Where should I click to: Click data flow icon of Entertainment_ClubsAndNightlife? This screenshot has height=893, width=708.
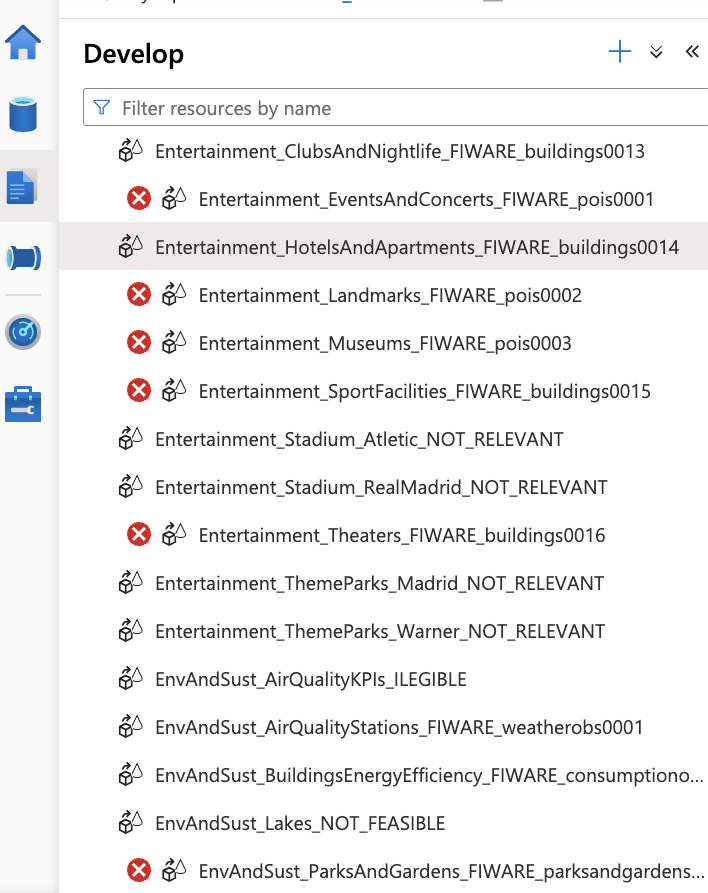130,151
